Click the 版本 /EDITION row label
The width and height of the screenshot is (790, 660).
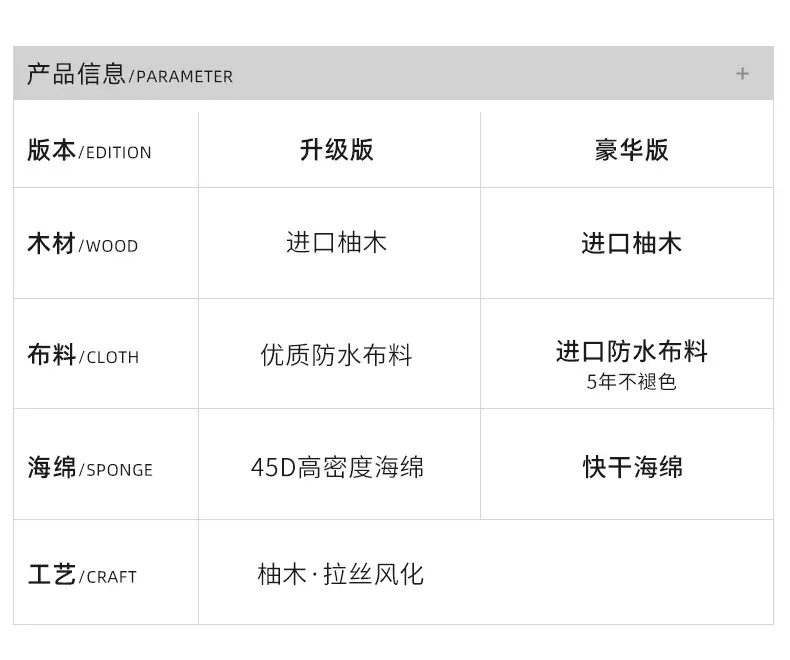(89, 150)
